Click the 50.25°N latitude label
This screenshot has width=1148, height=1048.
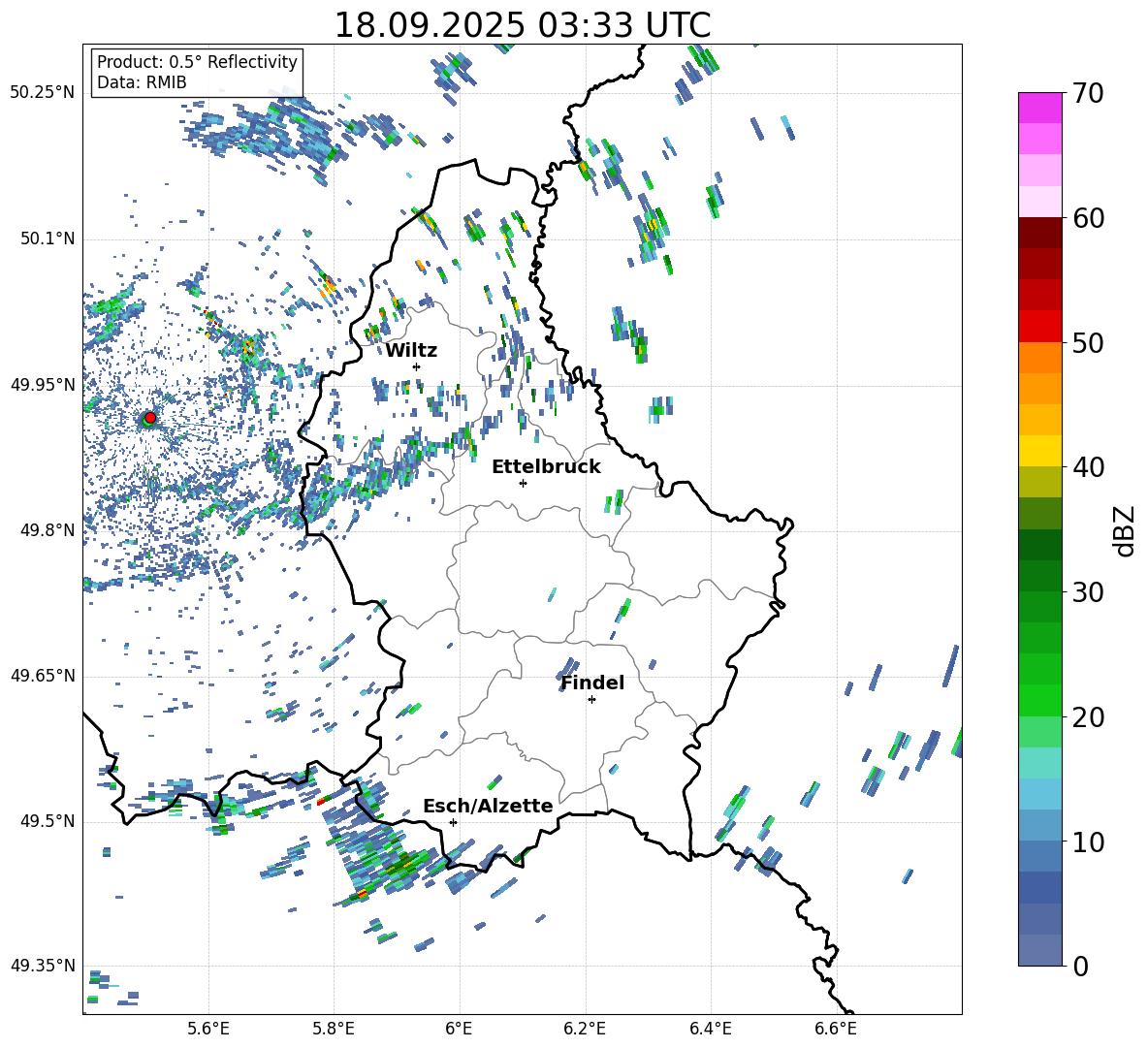tap(43, 93)
